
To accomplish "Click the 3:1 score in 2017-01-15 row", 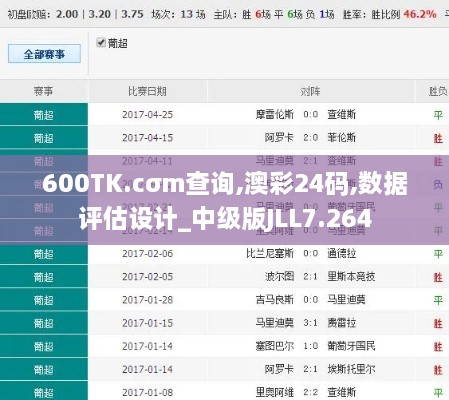I will point(311,323).
